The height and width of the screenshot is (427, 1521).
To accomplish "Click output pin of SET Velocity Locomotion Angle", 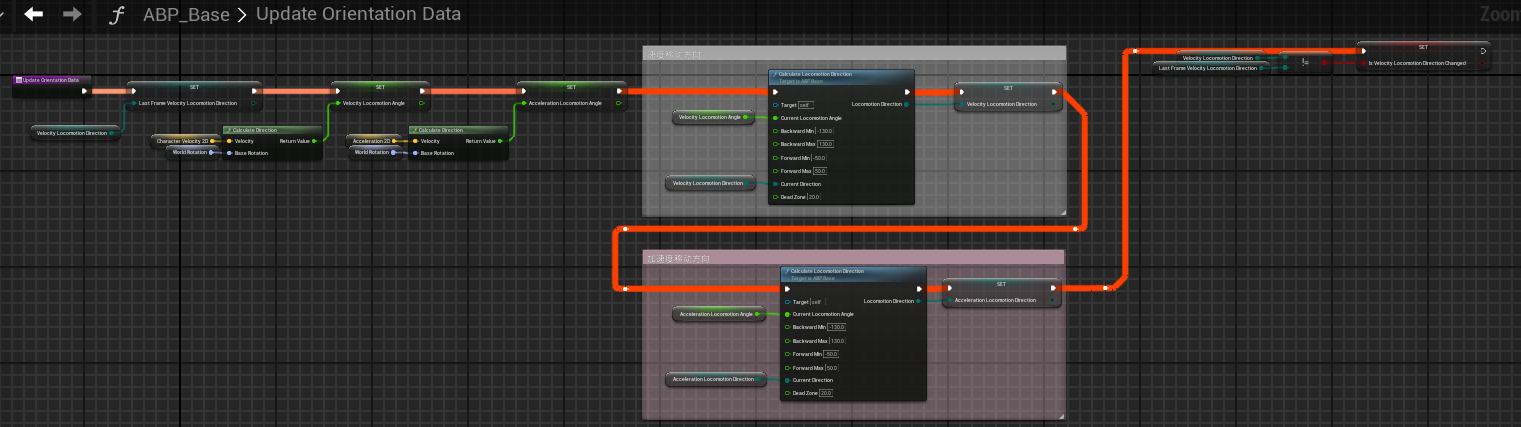I will tap(421, 102).
